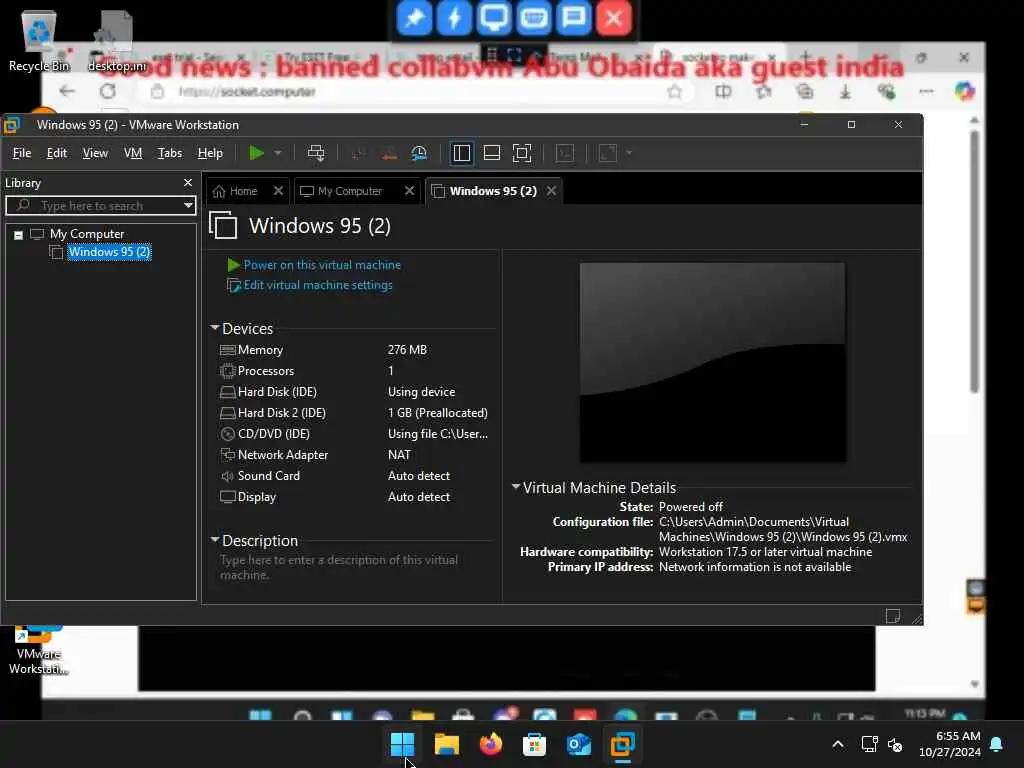Start the VM with the green play button
The image size is (1024, 768).
pyautogui.click(x=257, y=153)
